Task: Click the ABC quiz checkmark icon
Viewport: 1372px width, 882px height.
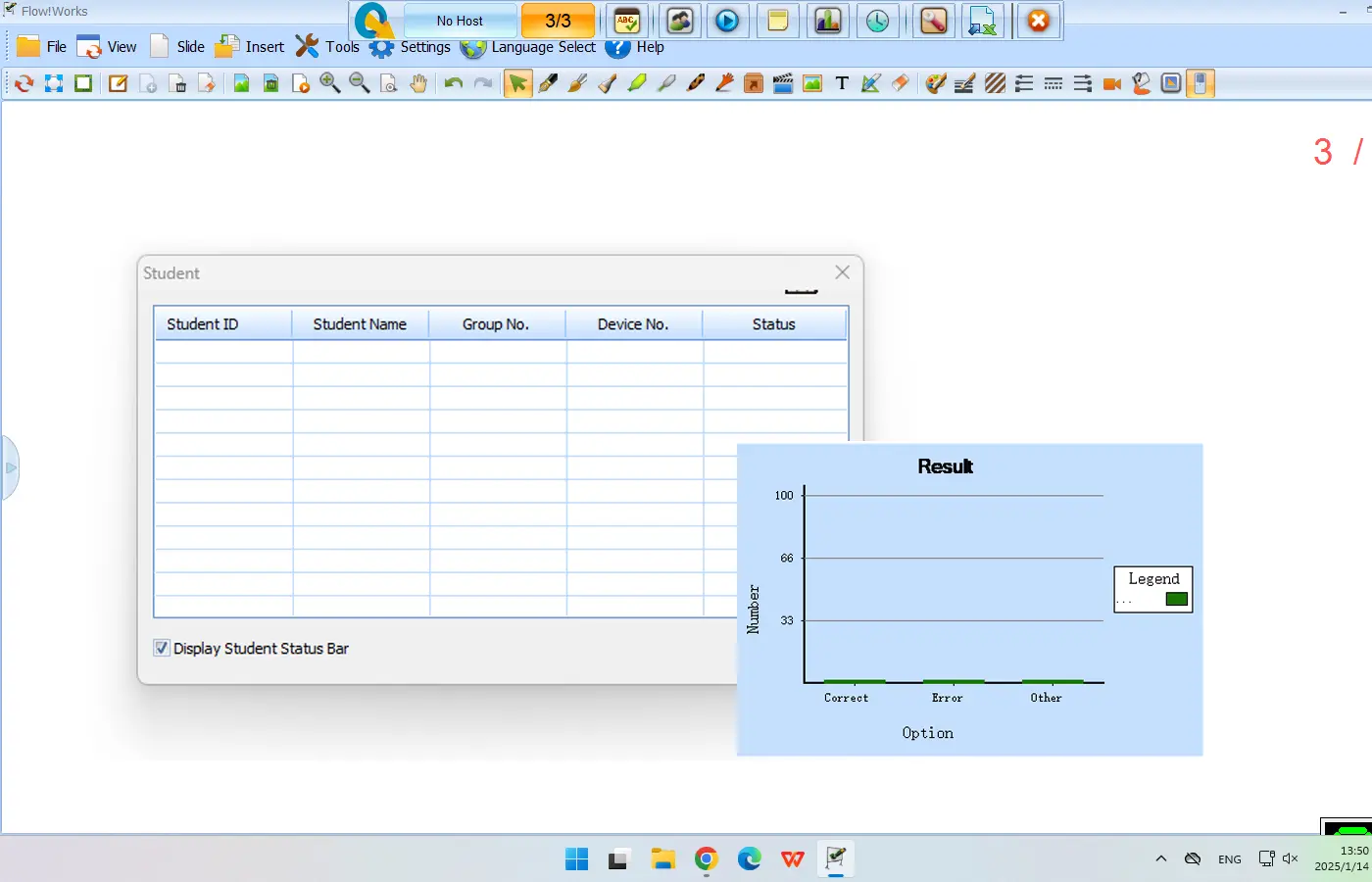Action: (x=627, y=21)
